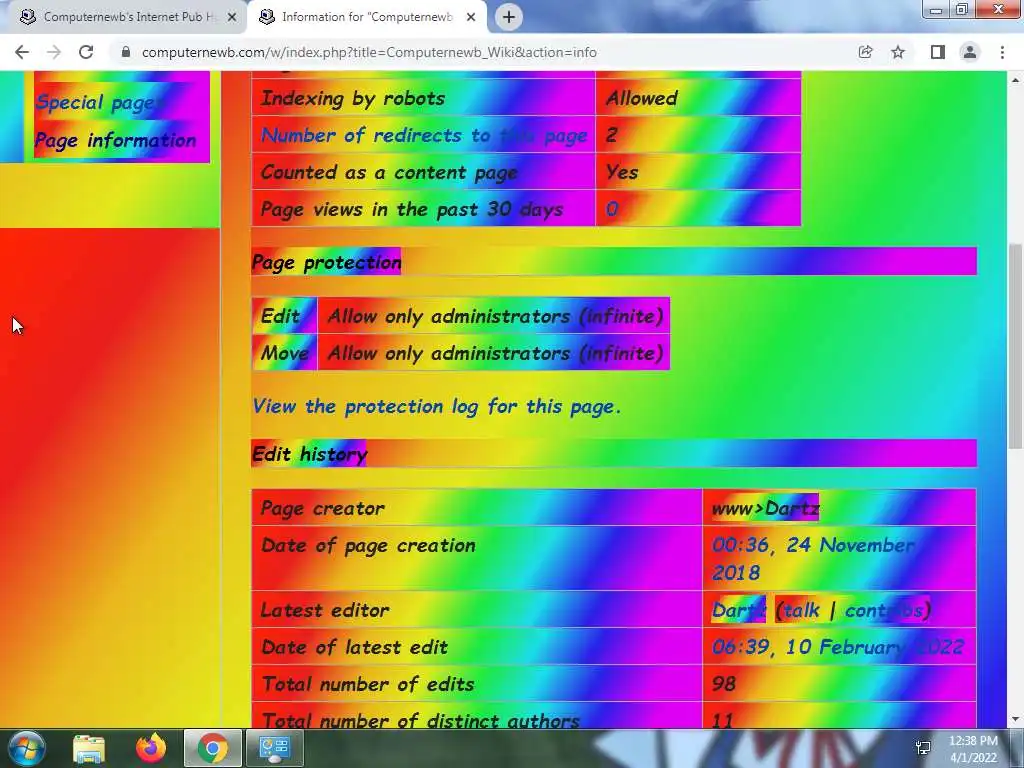Image resolution: width=1024 pixels, height=768 pixels.
Task: Click the Indexing by robots row label
Action: tap(353, 98)
